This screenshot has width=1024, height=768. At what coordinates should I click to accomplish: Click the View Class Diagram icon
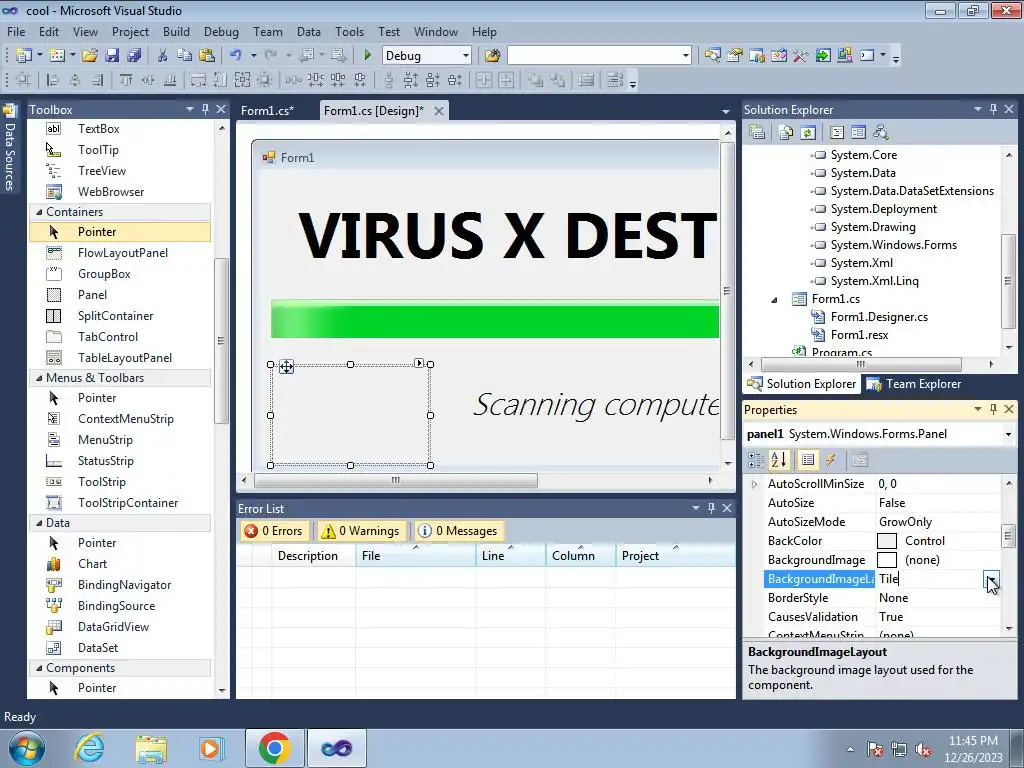click(880, 133)
